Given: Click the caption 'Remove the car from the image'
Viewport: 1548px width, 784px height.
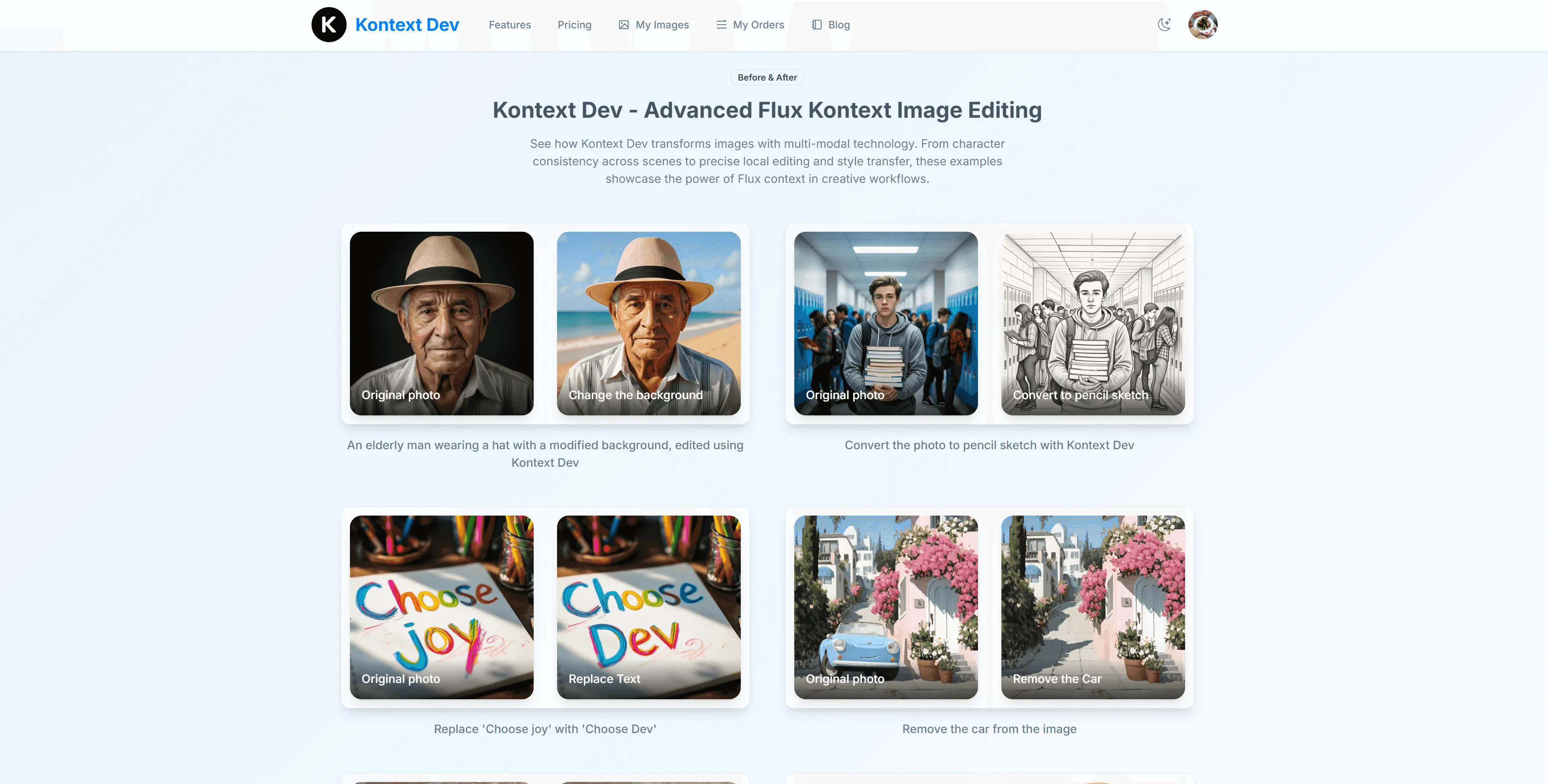Looking at the screenshot, I should [x=989, y=729].
